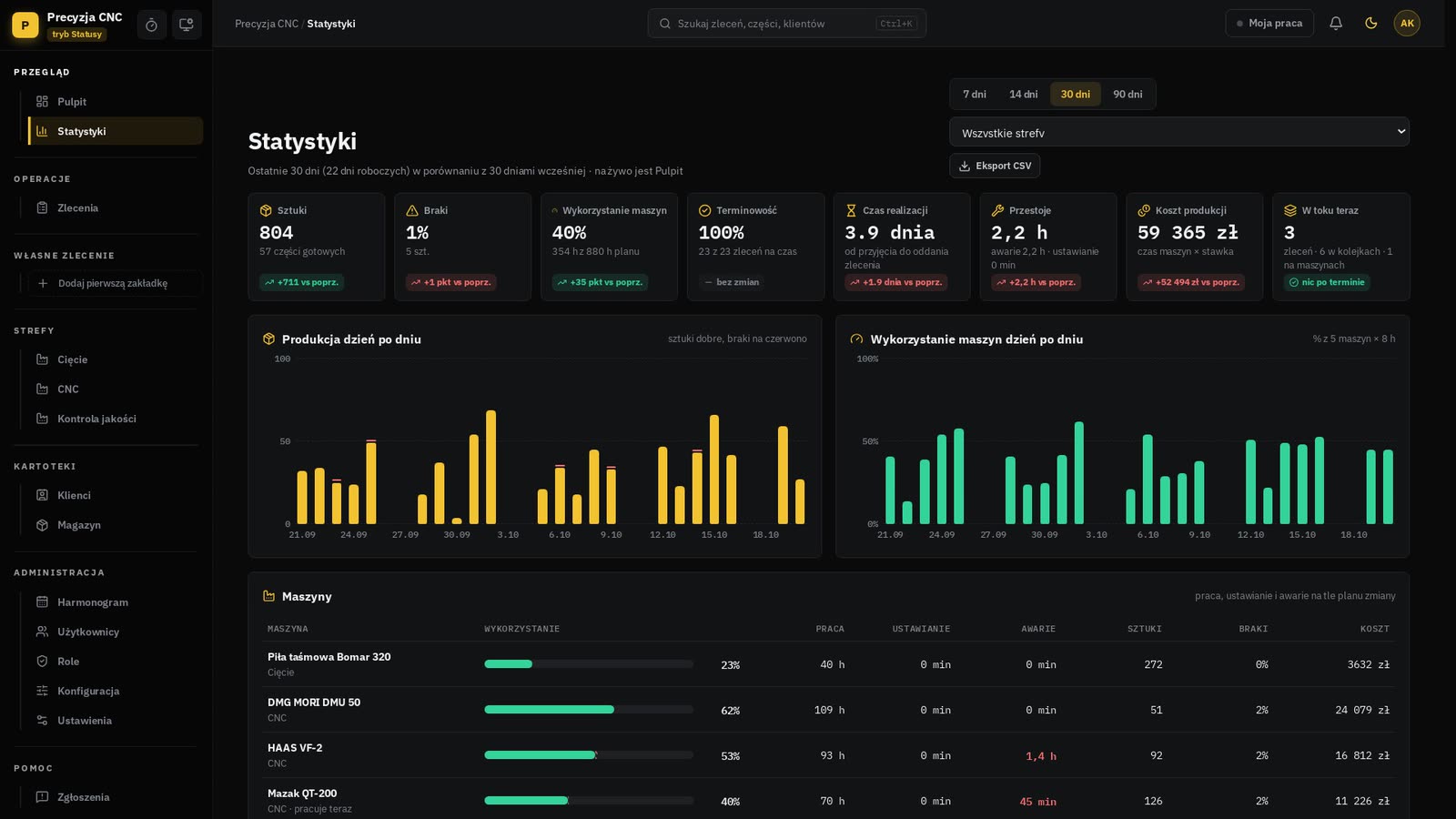1456x819 pixels.
Task: Switch the range to 90 dni
Action: point(1127,95)
